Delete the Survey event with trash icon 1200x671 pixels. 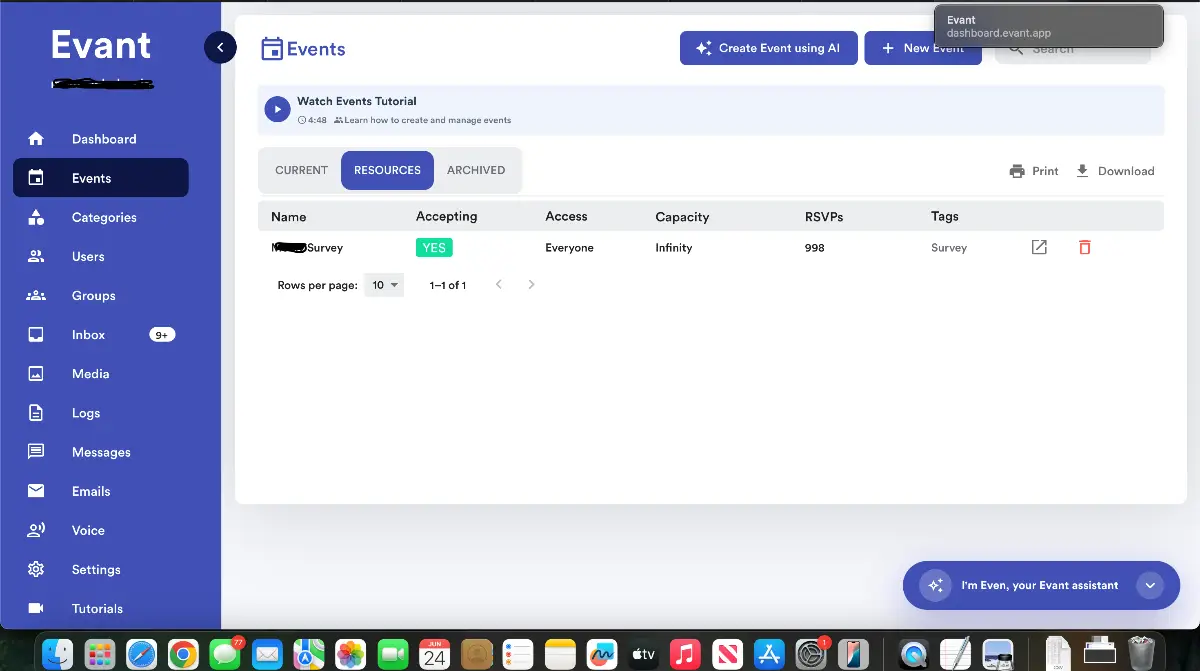1085,247
